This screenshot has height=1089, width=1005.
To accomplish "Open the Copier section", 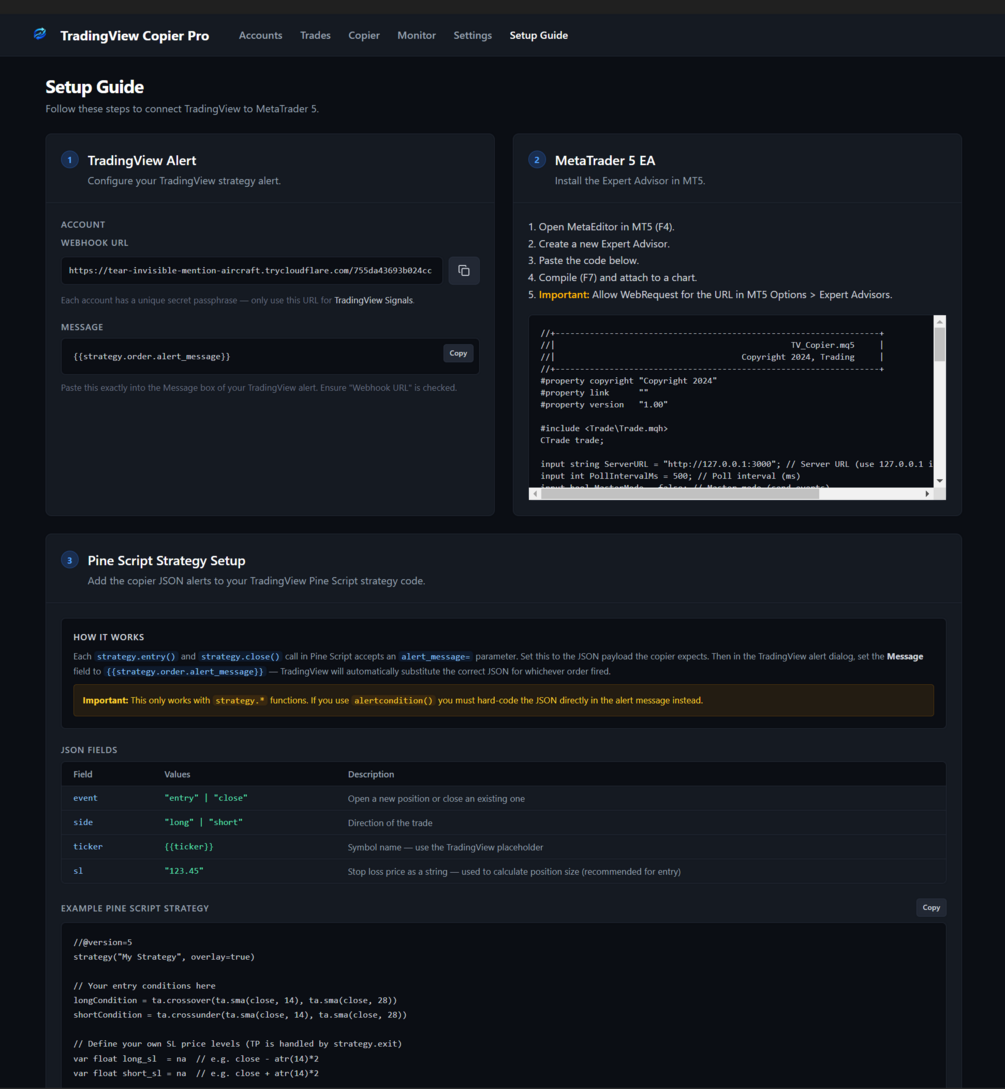I will 364,35.
